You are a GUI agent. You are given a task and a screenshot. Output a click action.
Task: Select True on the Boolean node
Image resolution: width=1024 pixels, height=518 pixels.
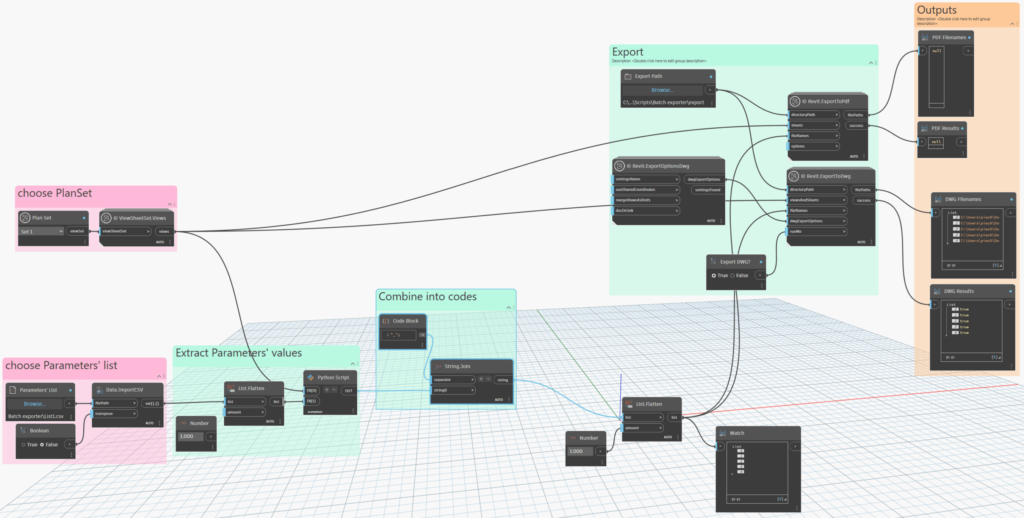click(x=25, y=444)
